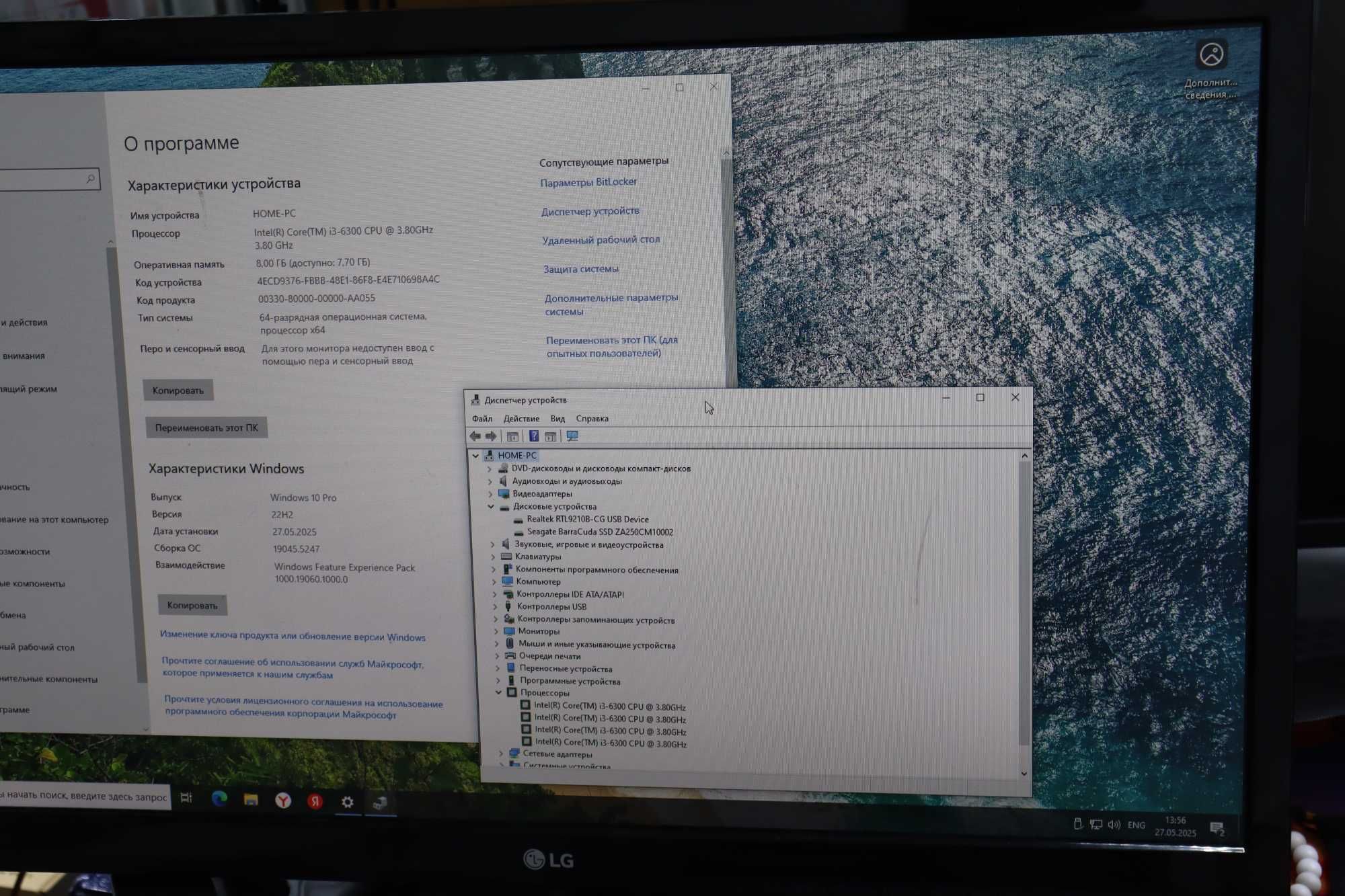Expand the Переносные устройства category
The image size is (1345, 896).
click(x=498, y=668)
